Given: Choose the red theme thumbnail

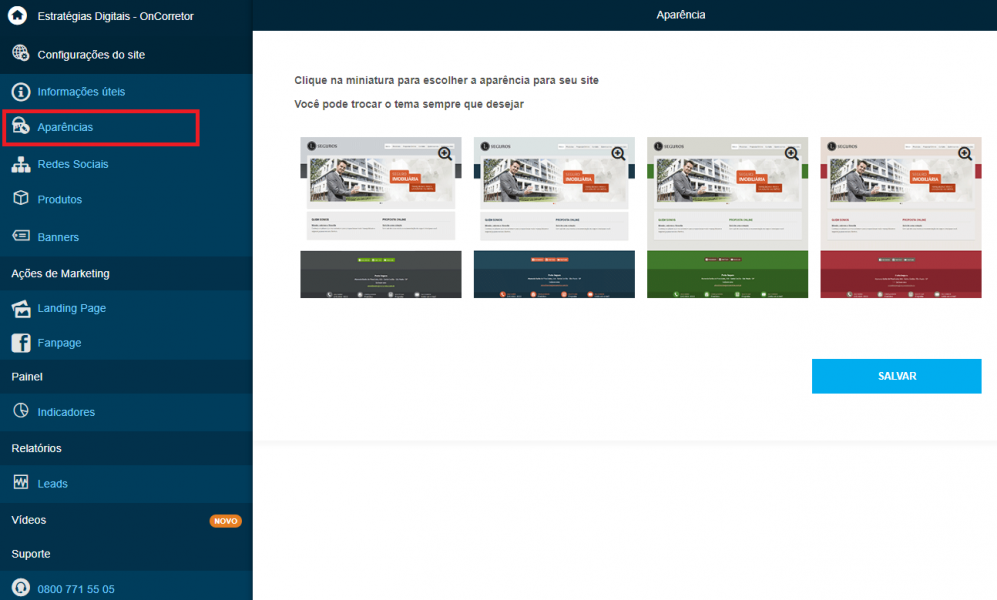Looking at the screenshot, I should click(x=901, y=217).
